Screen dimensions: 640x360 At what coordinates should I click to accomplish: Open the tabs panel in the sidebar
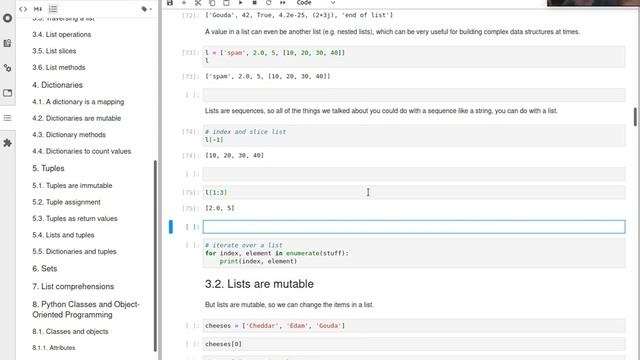click(7, 93)
